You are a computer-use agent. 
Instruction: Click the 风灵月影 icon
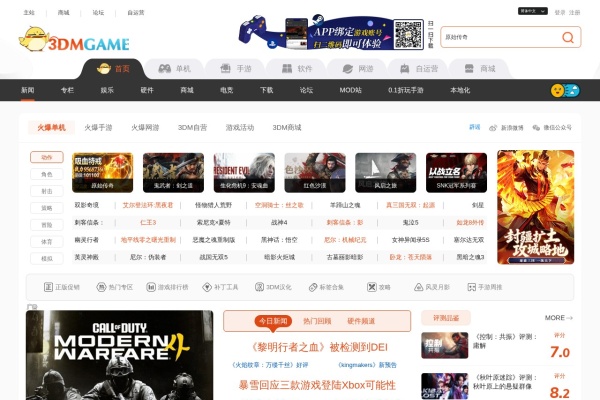432,287
